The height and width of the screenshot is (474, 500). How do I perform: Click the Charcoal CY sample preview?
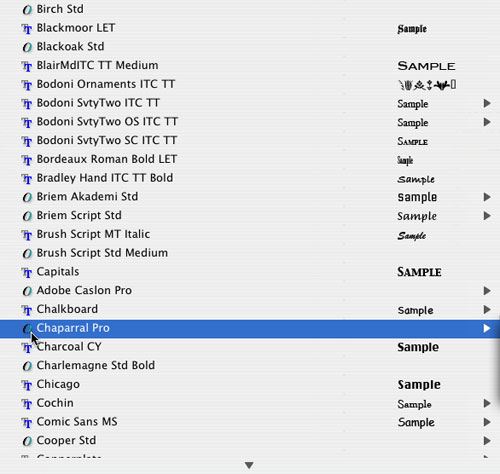point(418,347)
